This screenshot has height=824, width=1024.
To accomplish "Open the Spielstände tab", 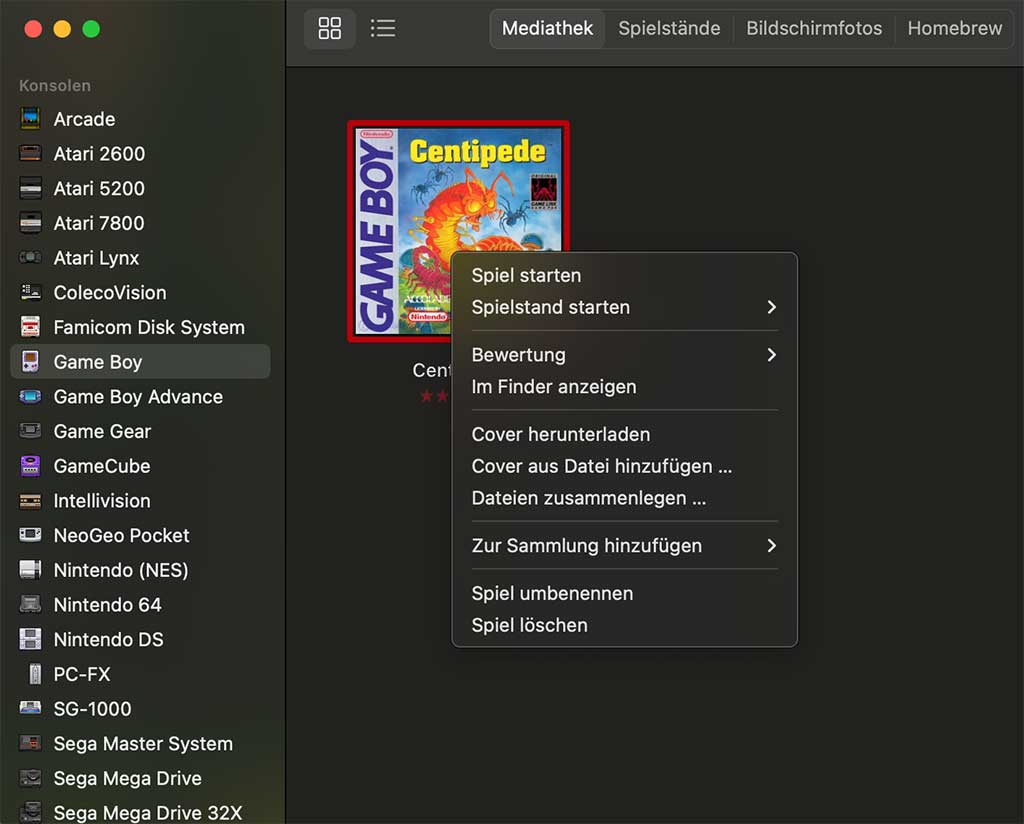I will click(669, 28).
